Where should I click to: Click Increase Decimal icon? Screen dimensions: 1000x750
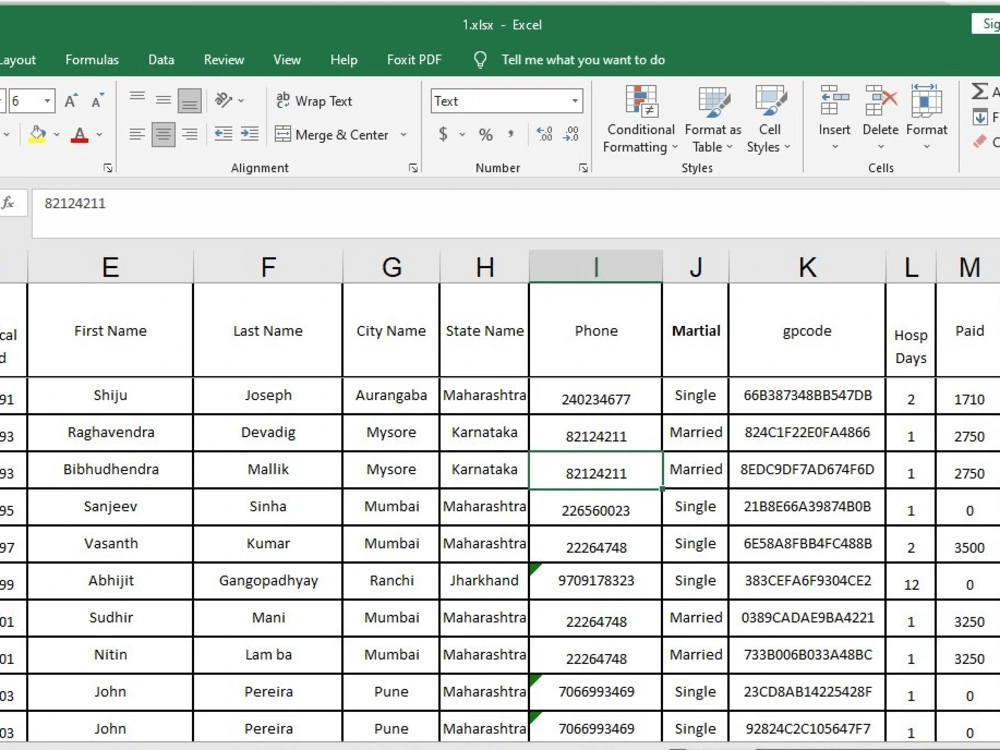(x=544, y=135)
